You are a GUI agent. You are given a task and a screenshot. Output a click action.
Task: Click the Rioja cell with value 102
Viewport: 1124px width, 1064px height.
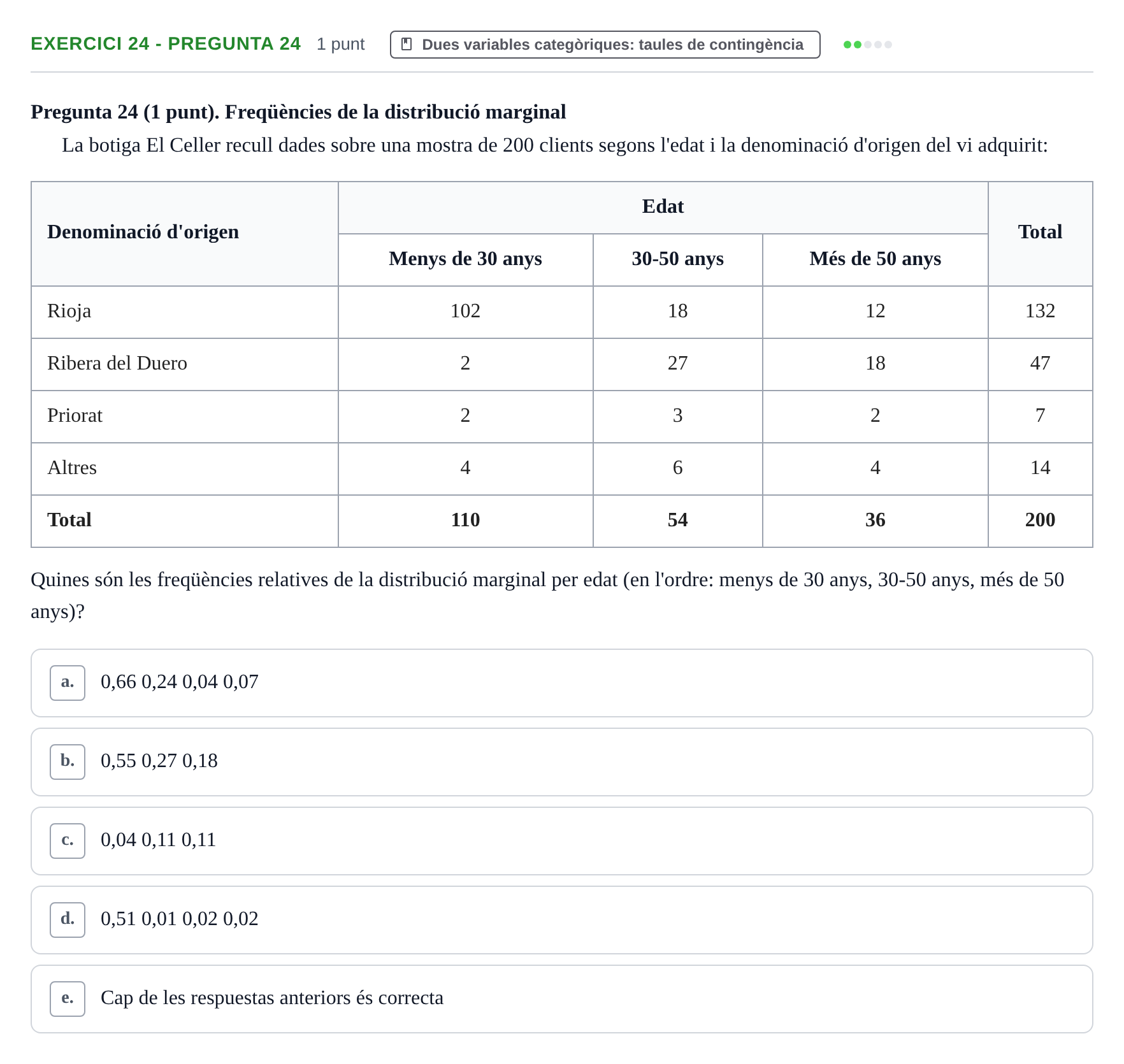[x=465, y=311]
